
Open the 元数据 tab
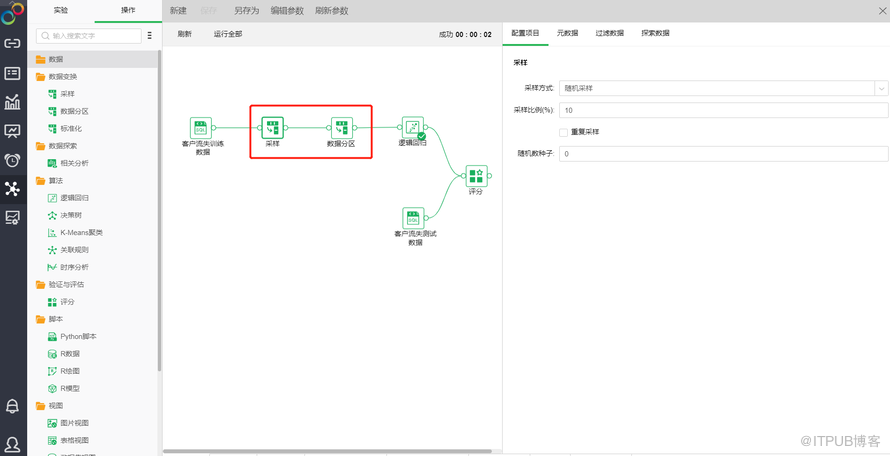568,33
